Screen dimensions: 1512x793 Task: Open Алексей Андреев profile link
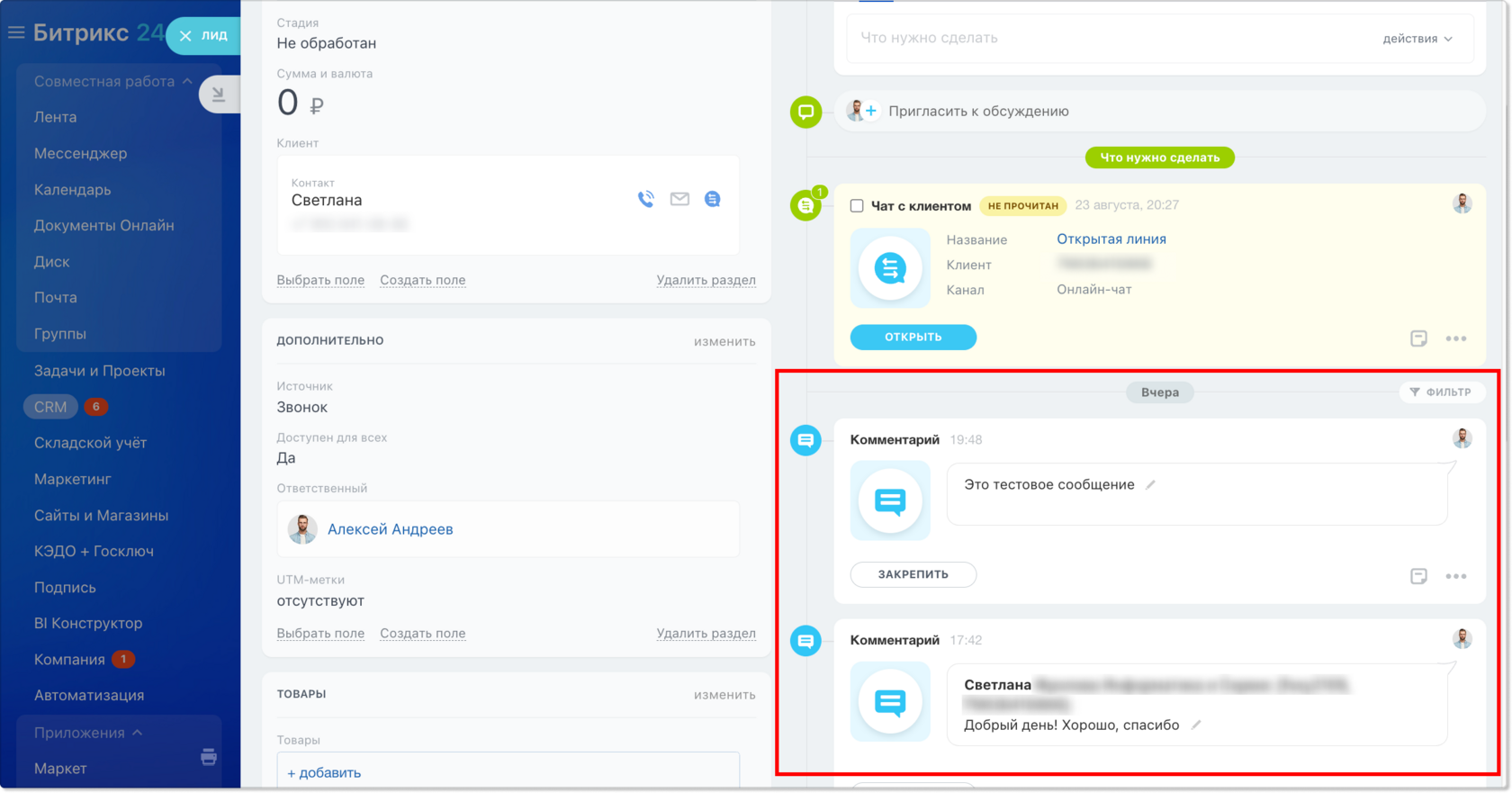click(390, 529)
